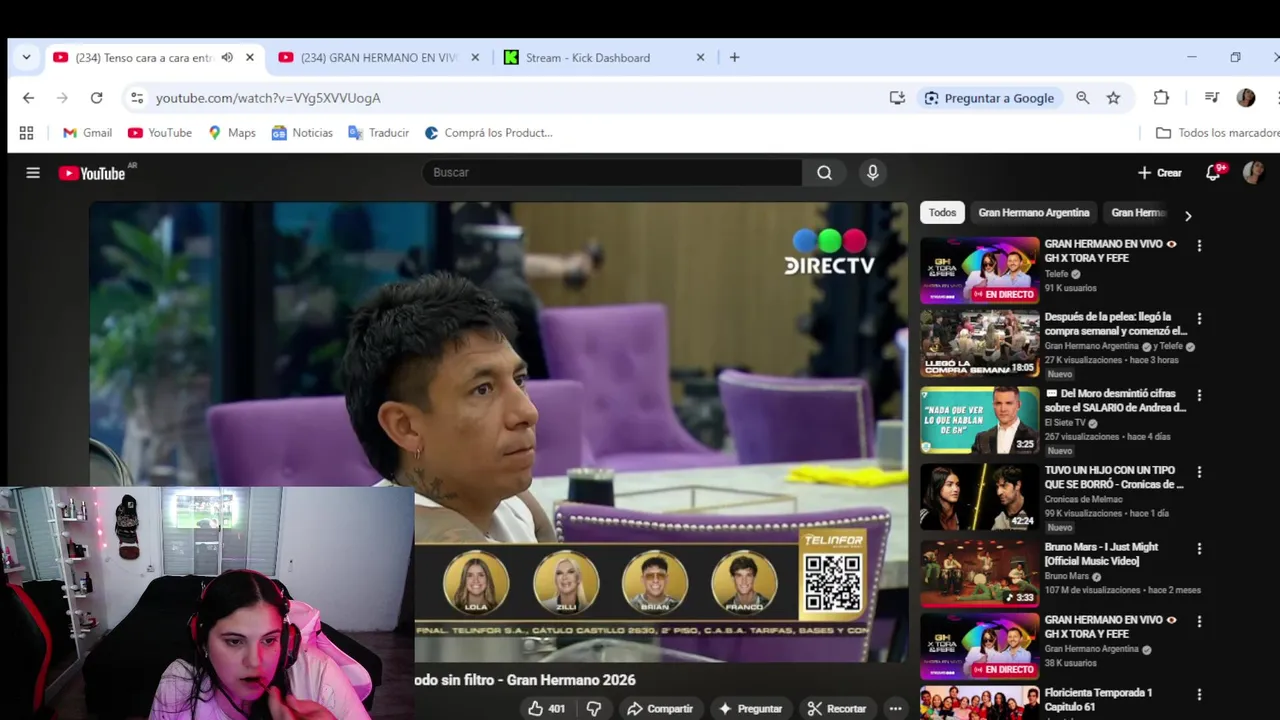Close the GRAN HERMANO EN VIVO tab
The image size is (1280, 720).
pos(475,57)
